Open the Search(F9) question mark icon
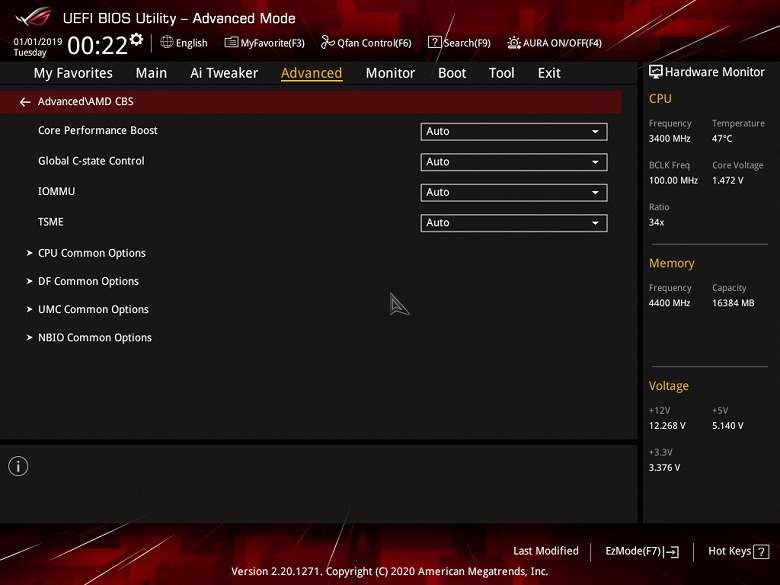Viewport: 780px width, 585px height. (434, 42)
